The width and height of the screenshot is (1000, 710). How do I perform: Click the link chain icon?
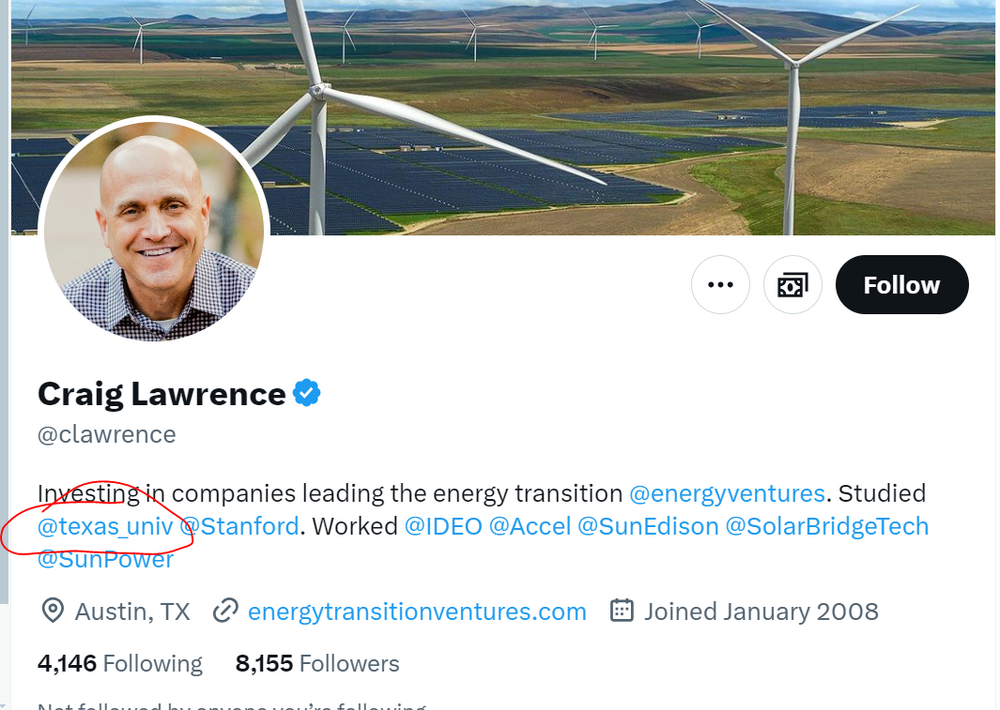[x=226, y=611]
